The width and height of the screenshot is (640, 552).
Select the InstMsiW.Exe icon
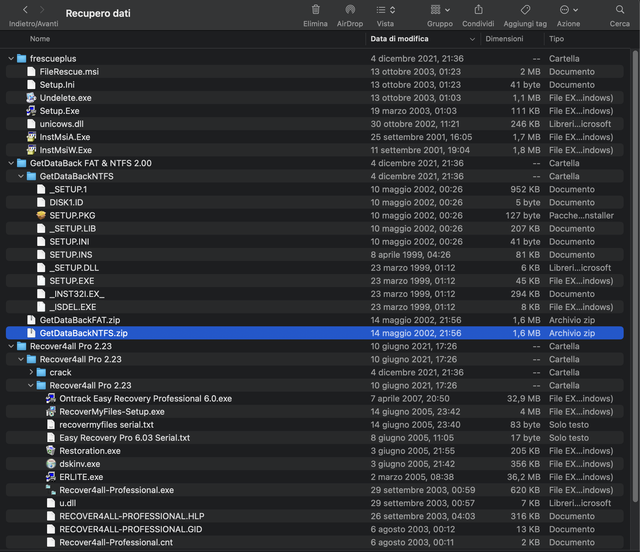[31, 150]
